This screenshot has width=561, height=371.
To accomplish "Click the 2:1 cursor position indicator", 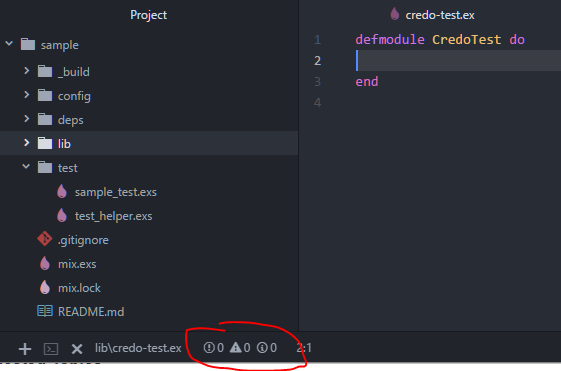I will pyautogui.click(x=304, y=348).
